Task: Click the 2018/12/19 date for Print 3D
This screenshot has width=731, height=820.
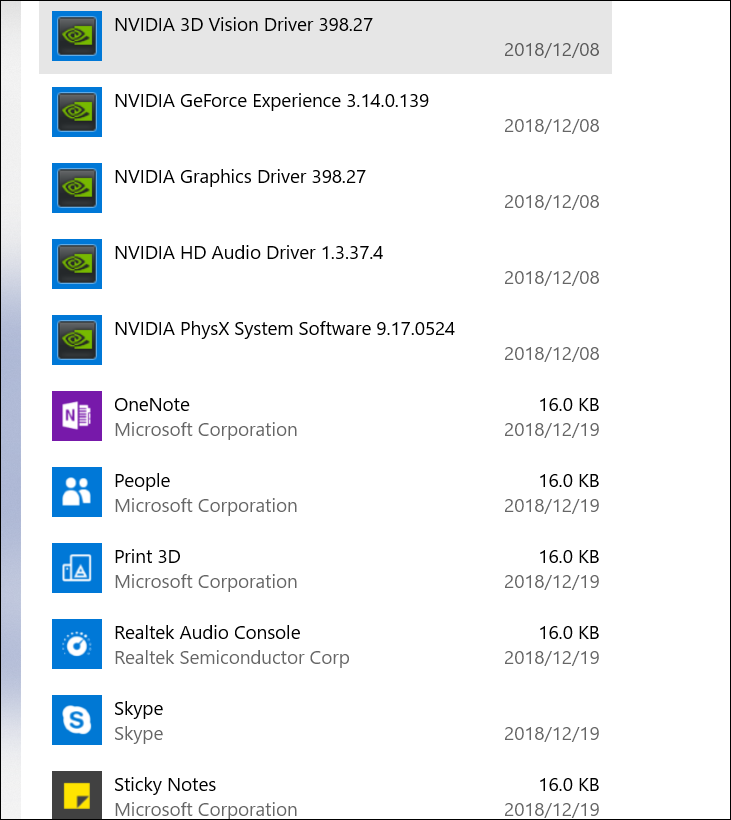Action: coord(552,582)
